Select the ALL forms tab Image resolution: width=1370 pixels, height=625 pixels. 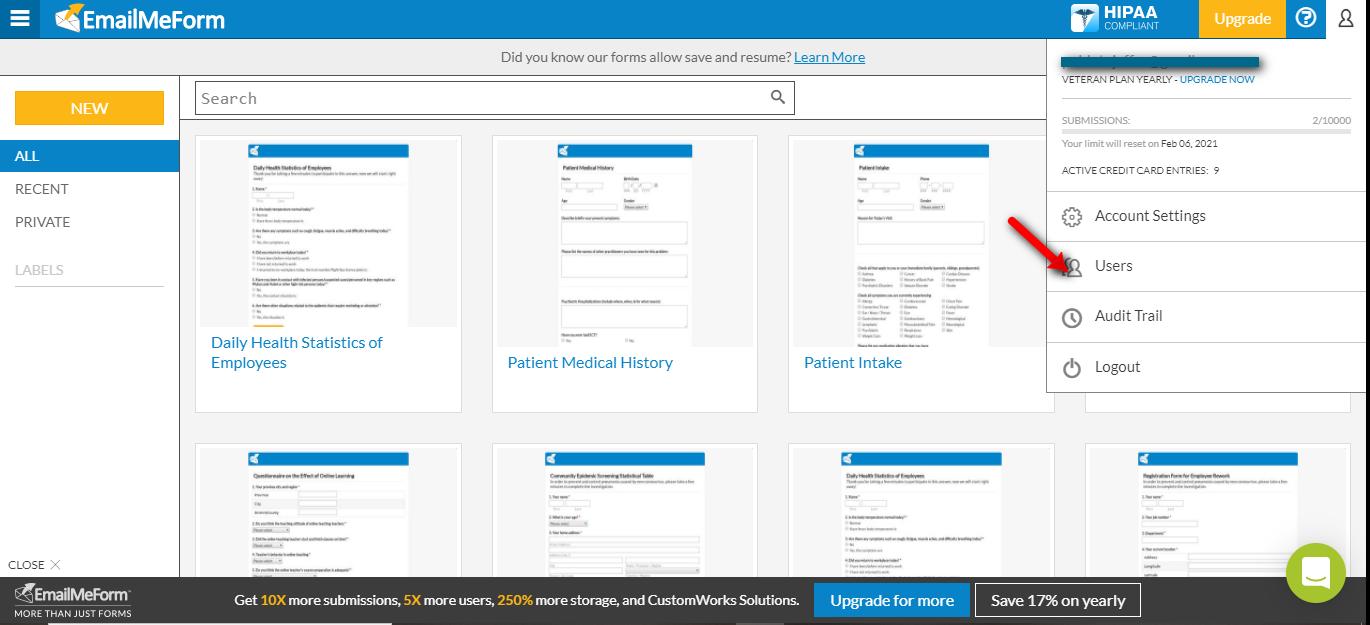(x=90, y=156)
